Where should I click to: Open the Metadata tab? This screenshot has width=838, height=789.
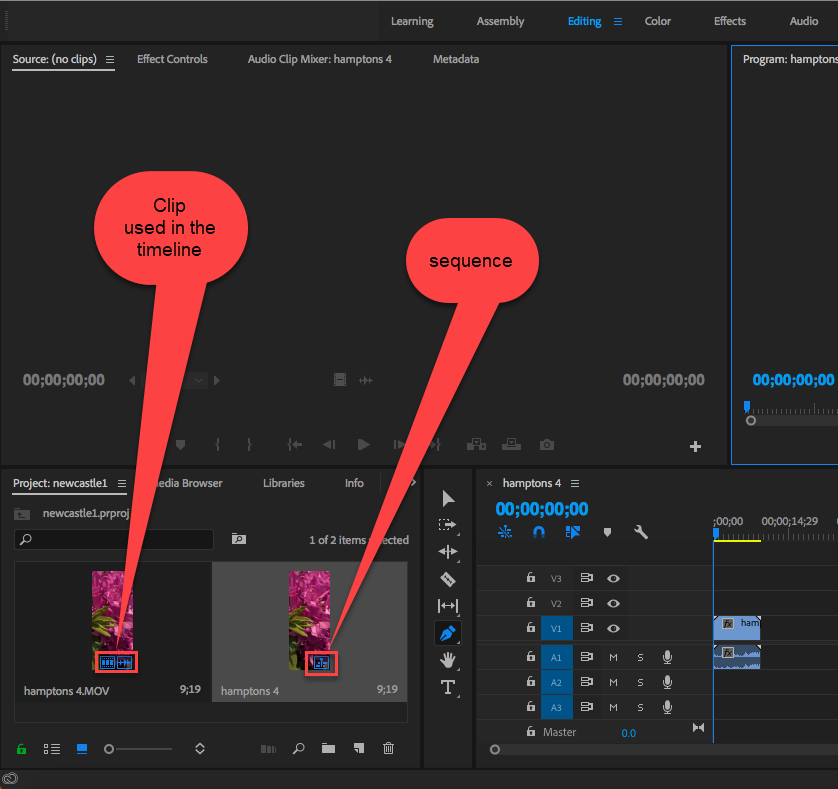click(x=456, y=59)
